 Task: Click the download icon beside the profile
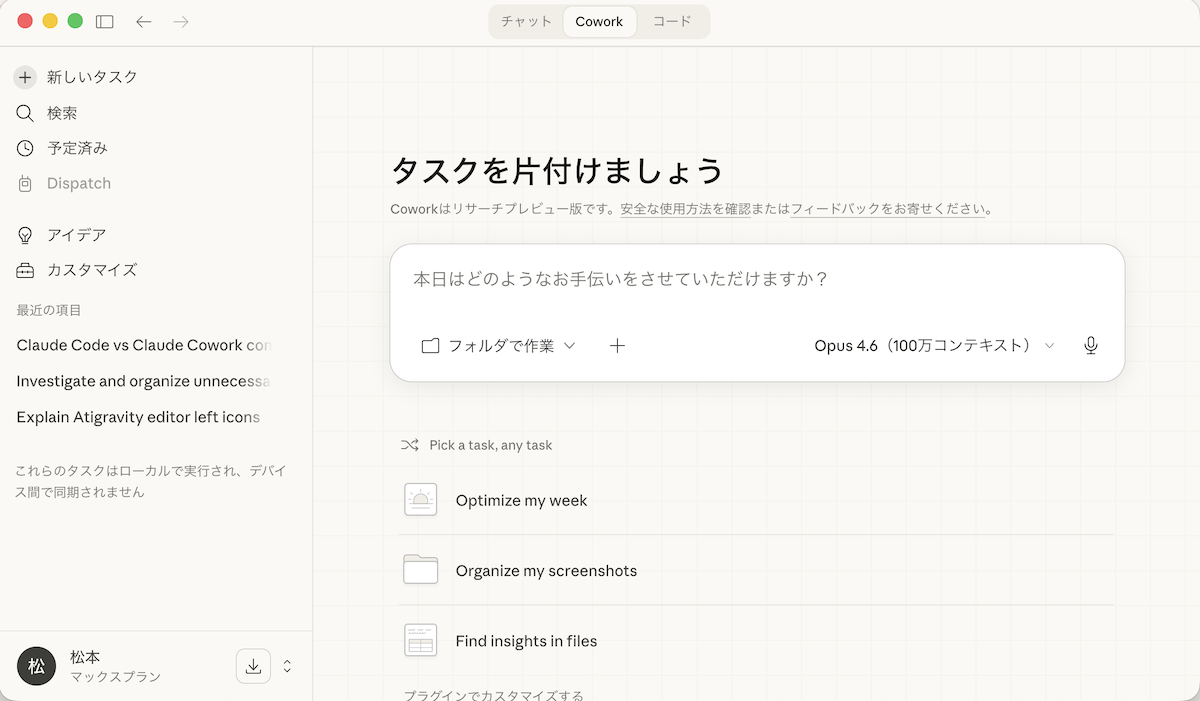253,666
